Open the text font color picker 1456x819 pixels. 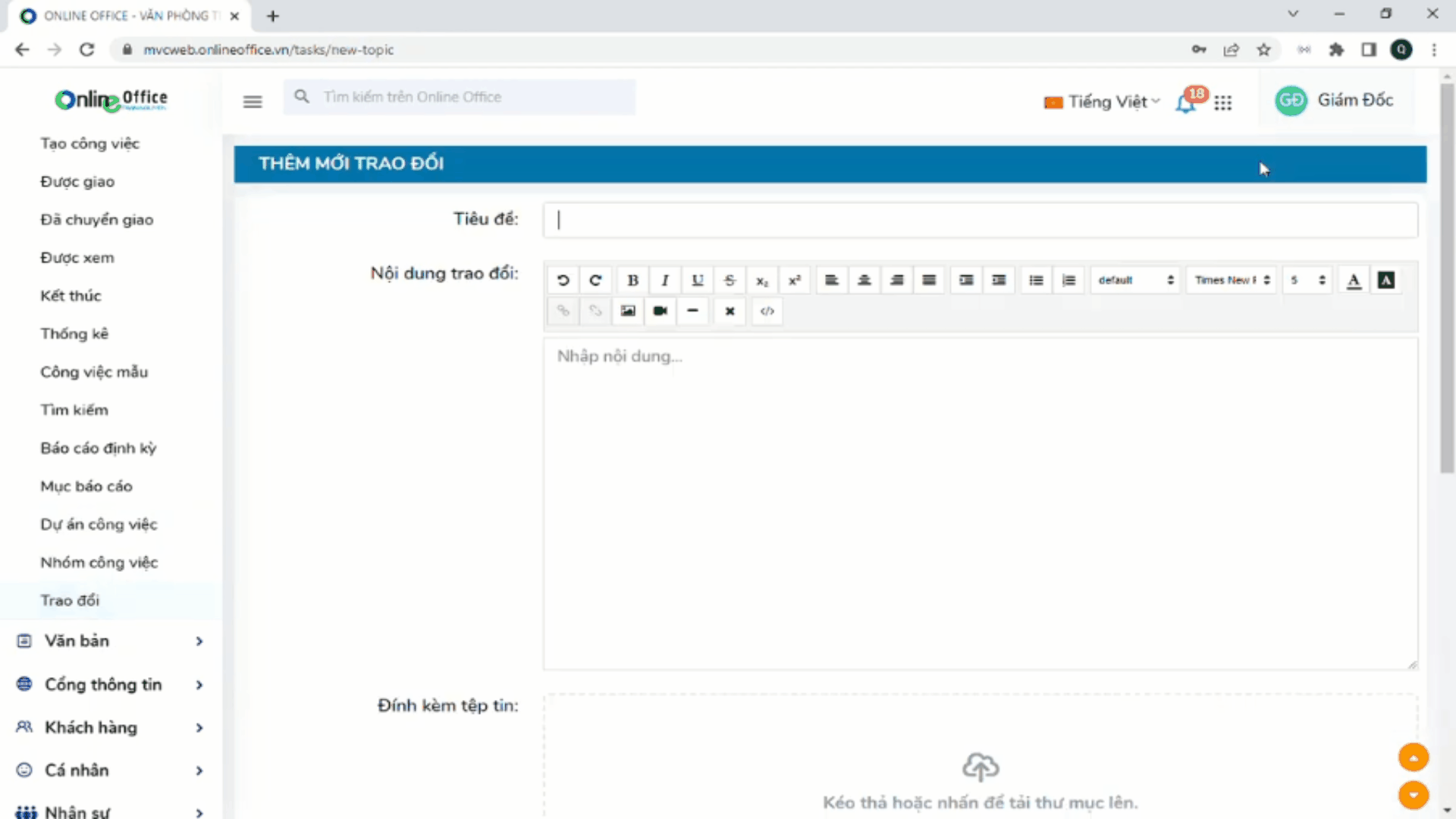point(1354,281)
